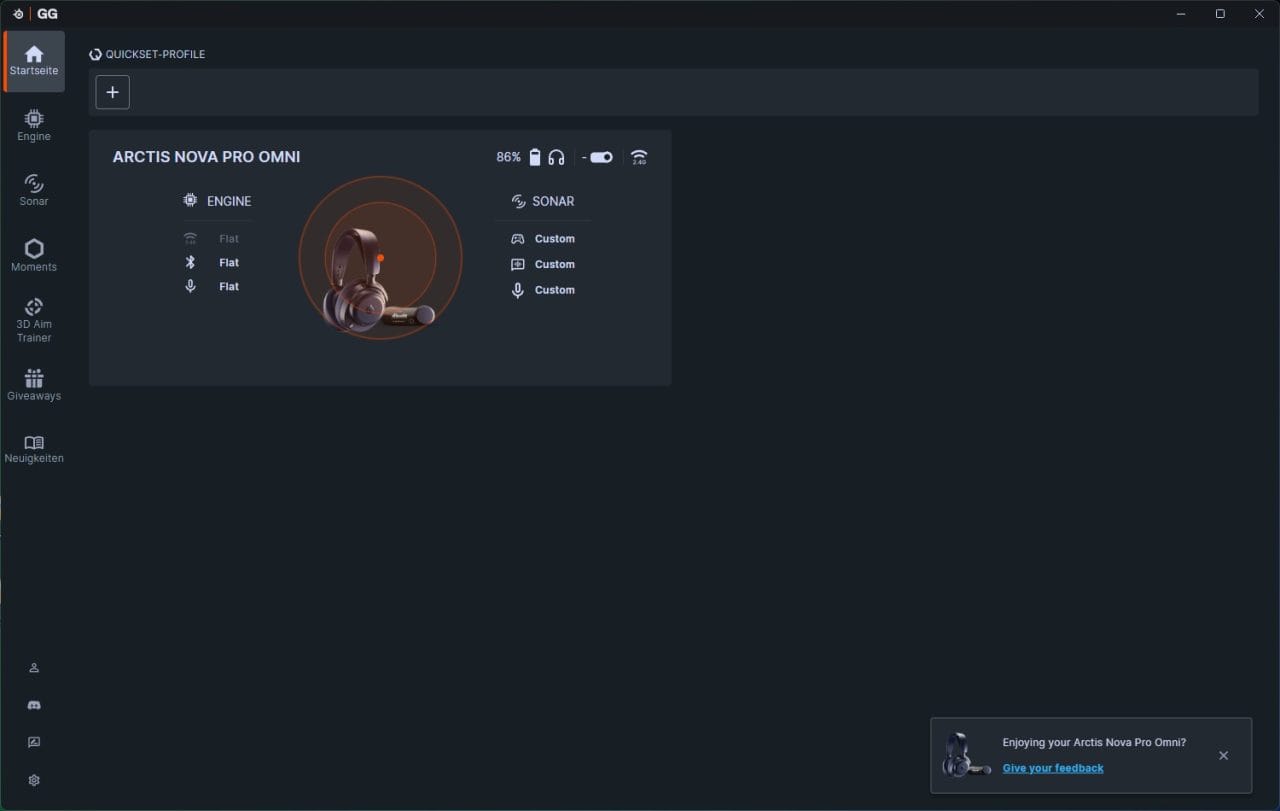Image resolution: width=1280 pixels, height=811 pixels.
Task: Select the Sonar chat Custom preset
Action: [x=555, y=264]
